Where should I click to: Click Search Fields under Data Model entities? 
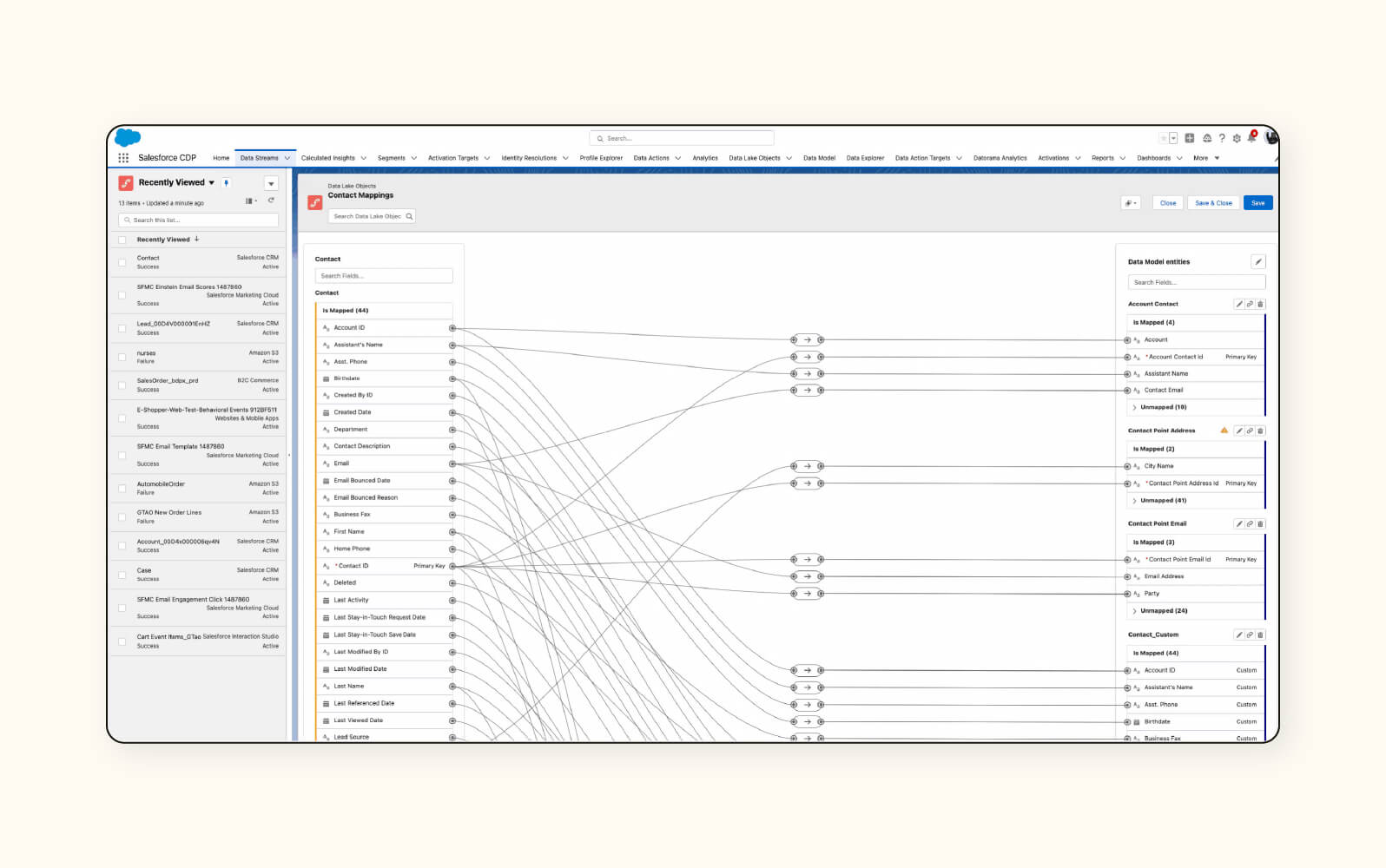(1197, 282)
